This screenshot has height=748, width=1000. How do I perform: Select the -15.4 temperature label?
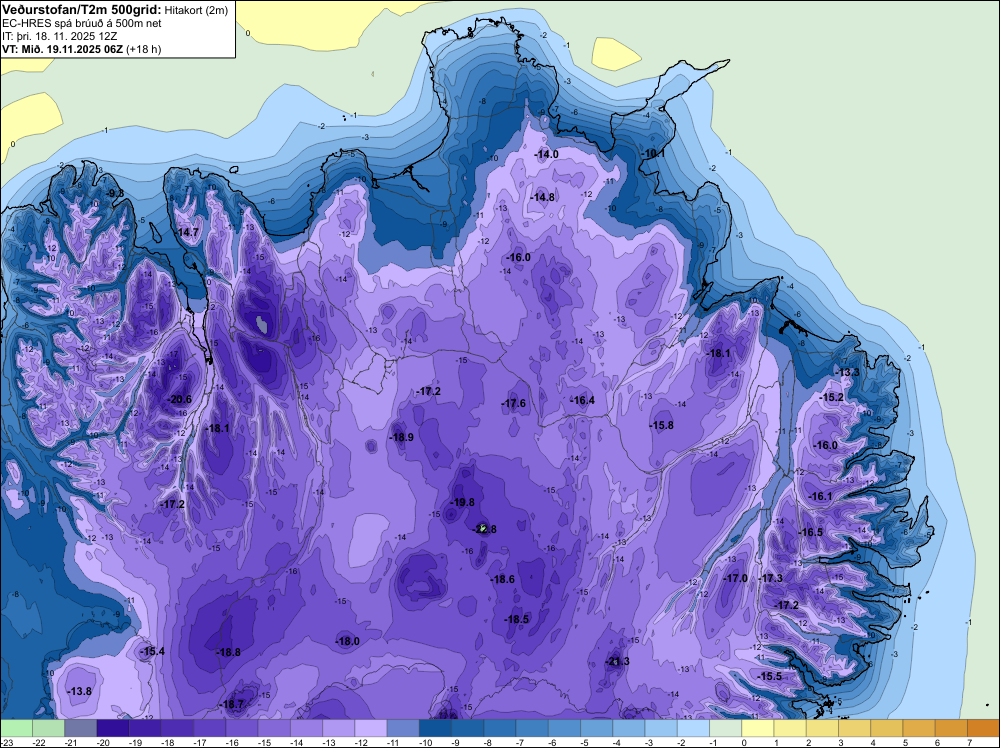(x=152, y=651)
